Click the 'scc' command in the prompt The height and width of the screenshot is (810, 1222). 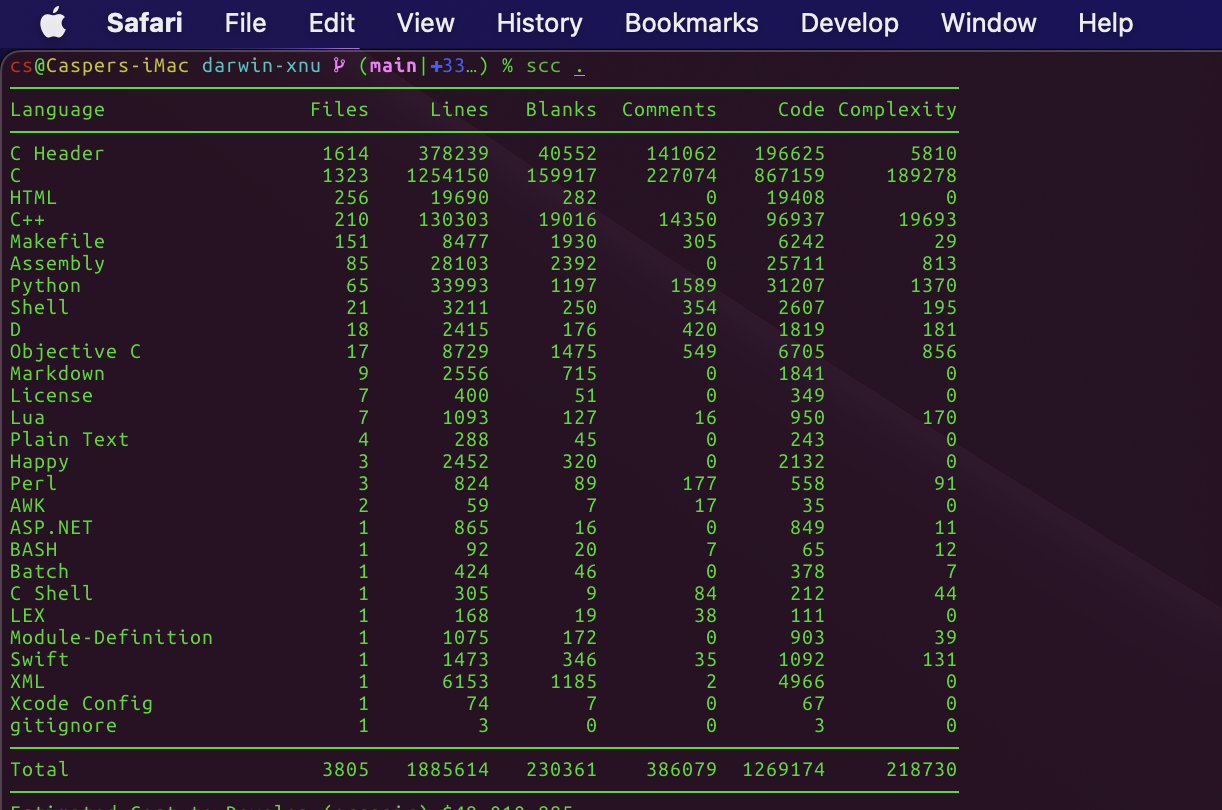coord(544,66)
